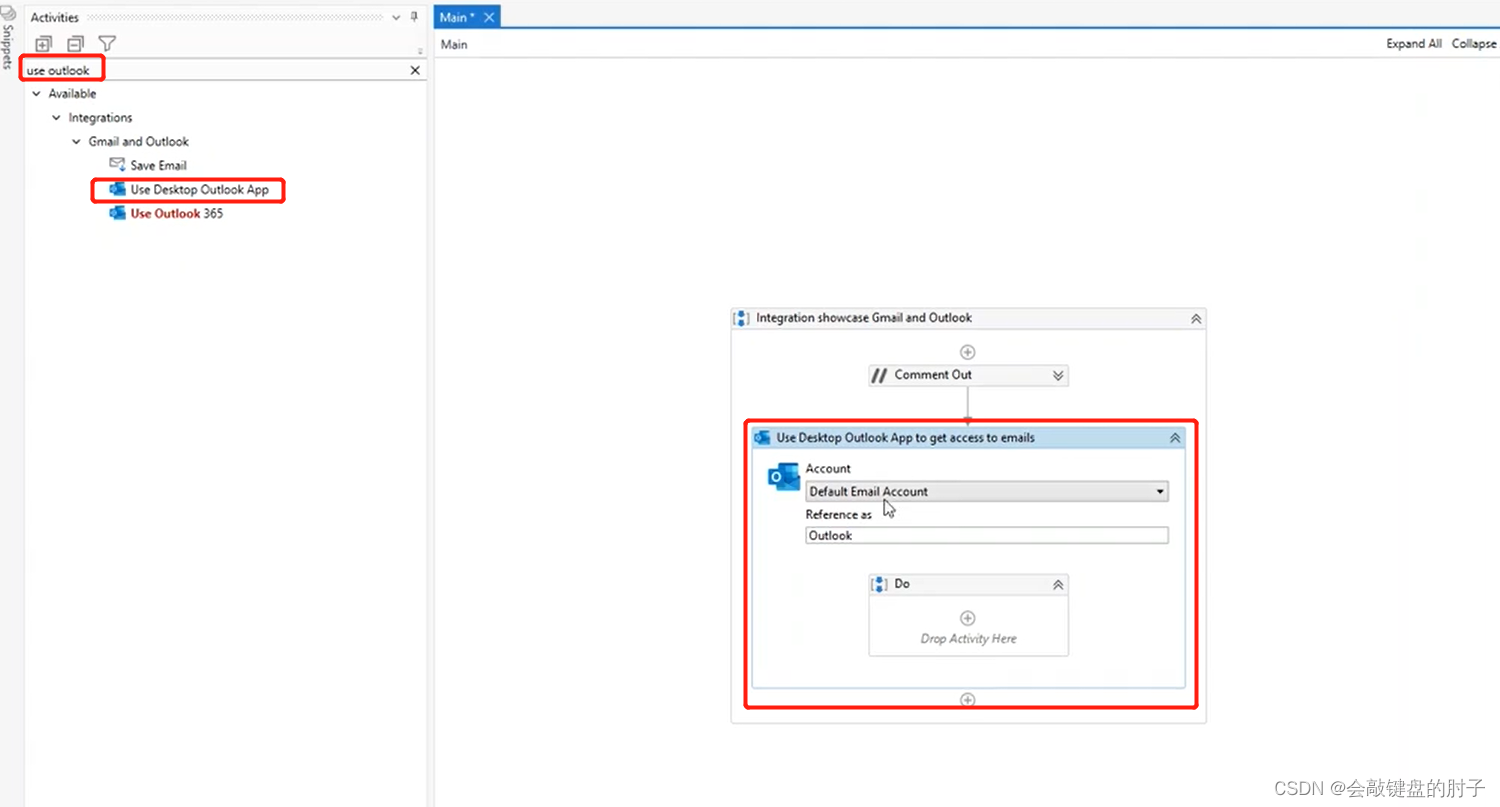Collapse the Use Desktop Outlook App activity
The image size is (1500, 807).
(1175, 438)
